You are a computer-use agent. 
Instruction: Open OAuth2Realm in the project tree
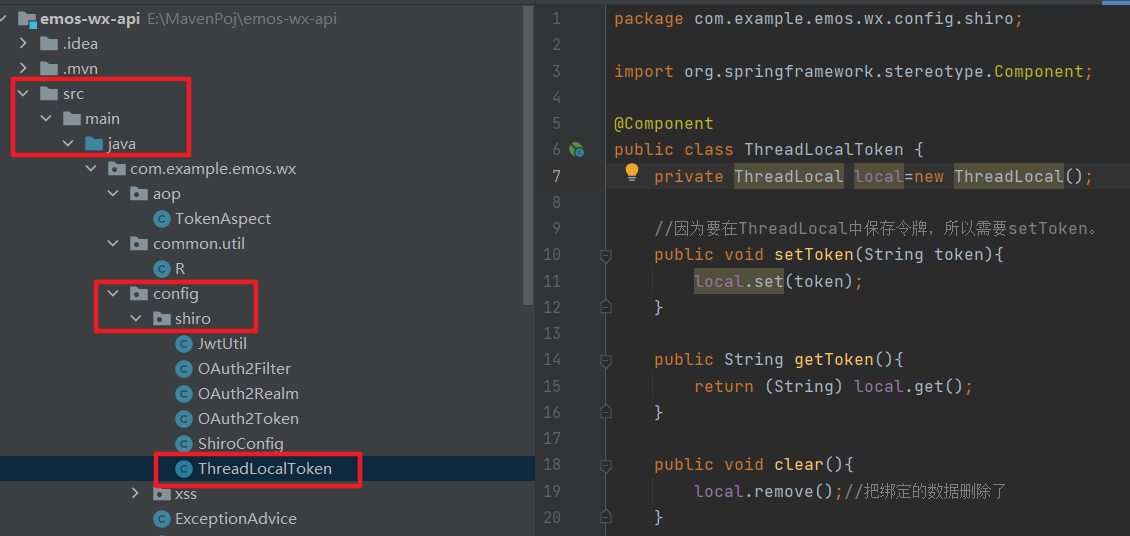pos(248,394)
